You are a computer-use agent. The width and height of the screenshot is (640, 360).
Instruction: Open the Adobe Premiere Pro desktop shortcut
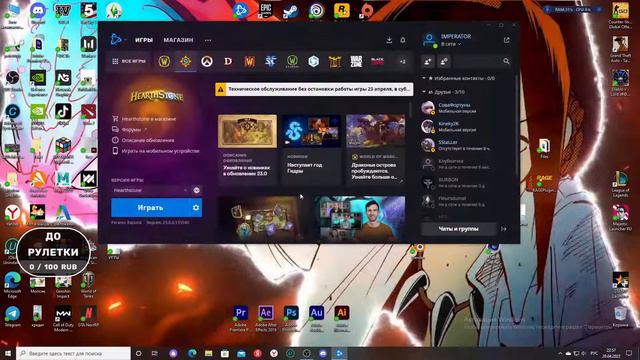pos(240,318)
